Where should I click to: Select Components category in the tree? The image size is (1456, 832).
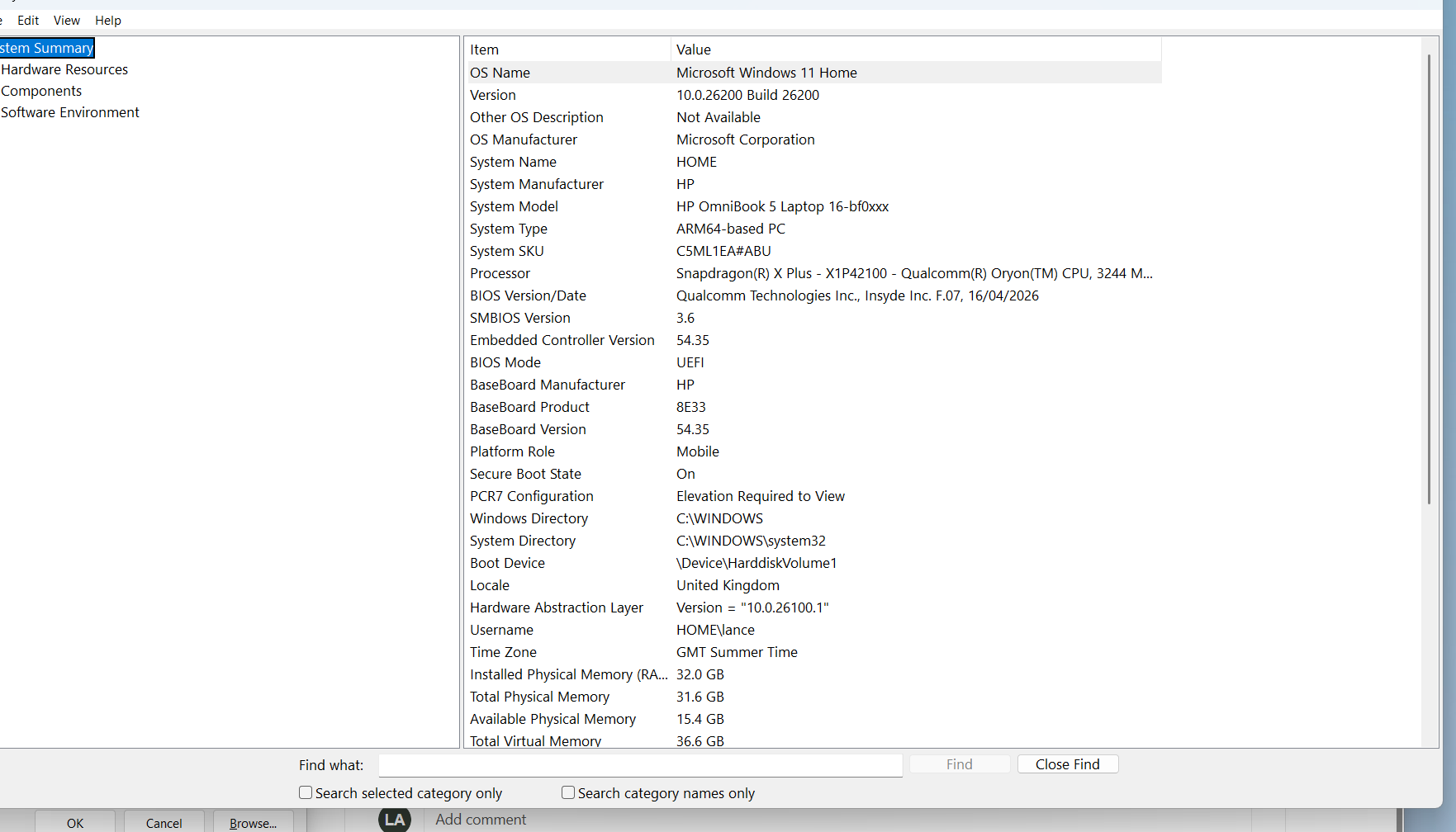coord(41,91)
